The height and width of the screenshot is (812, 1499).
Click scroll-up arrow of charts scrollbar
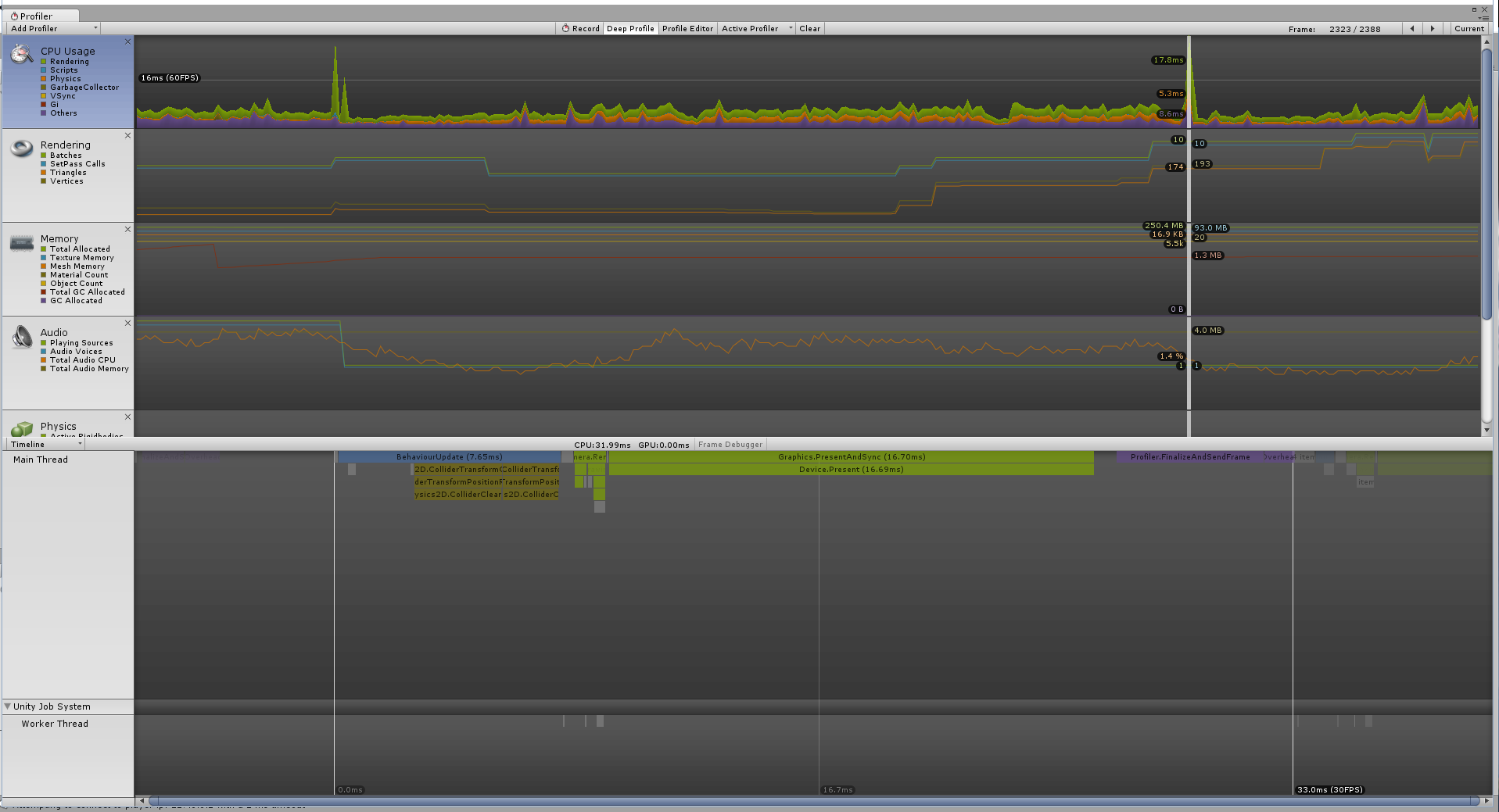(1486, 42)
